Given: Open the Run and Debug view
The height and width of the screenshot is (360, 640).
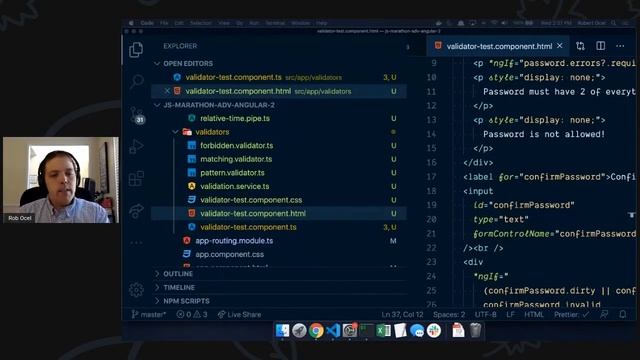Looking at the screenshot, I should (136, 146).
